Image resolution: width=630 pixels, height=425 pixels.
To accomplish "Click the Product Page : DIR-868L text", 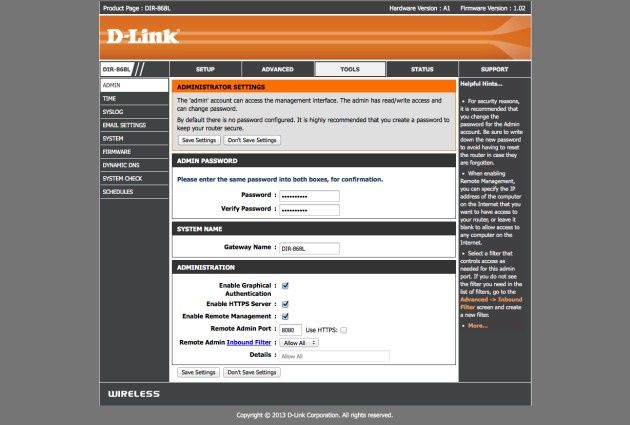I will click(x=137, y=8).
